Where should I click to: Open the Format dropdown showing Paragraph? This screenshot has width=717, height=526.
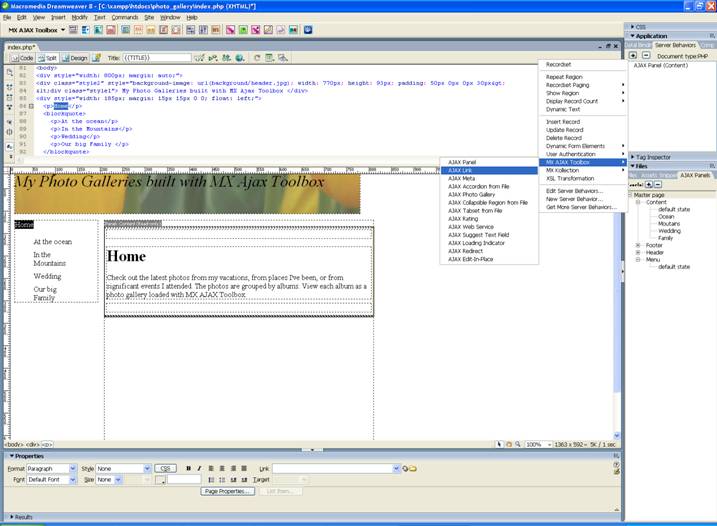[51, 469]
